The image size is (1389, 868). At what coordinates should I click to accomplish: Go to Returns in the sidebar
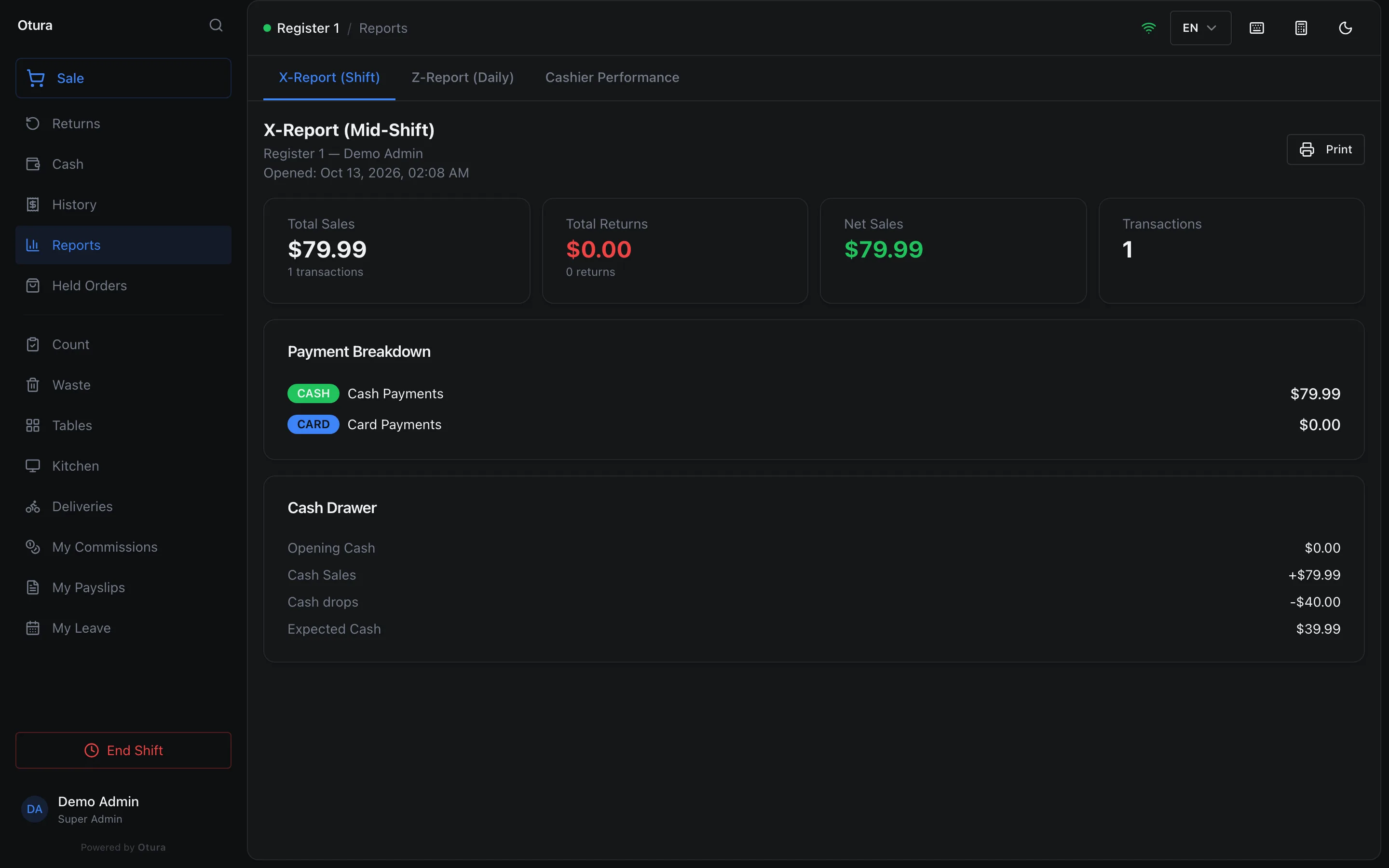point(123,123)
